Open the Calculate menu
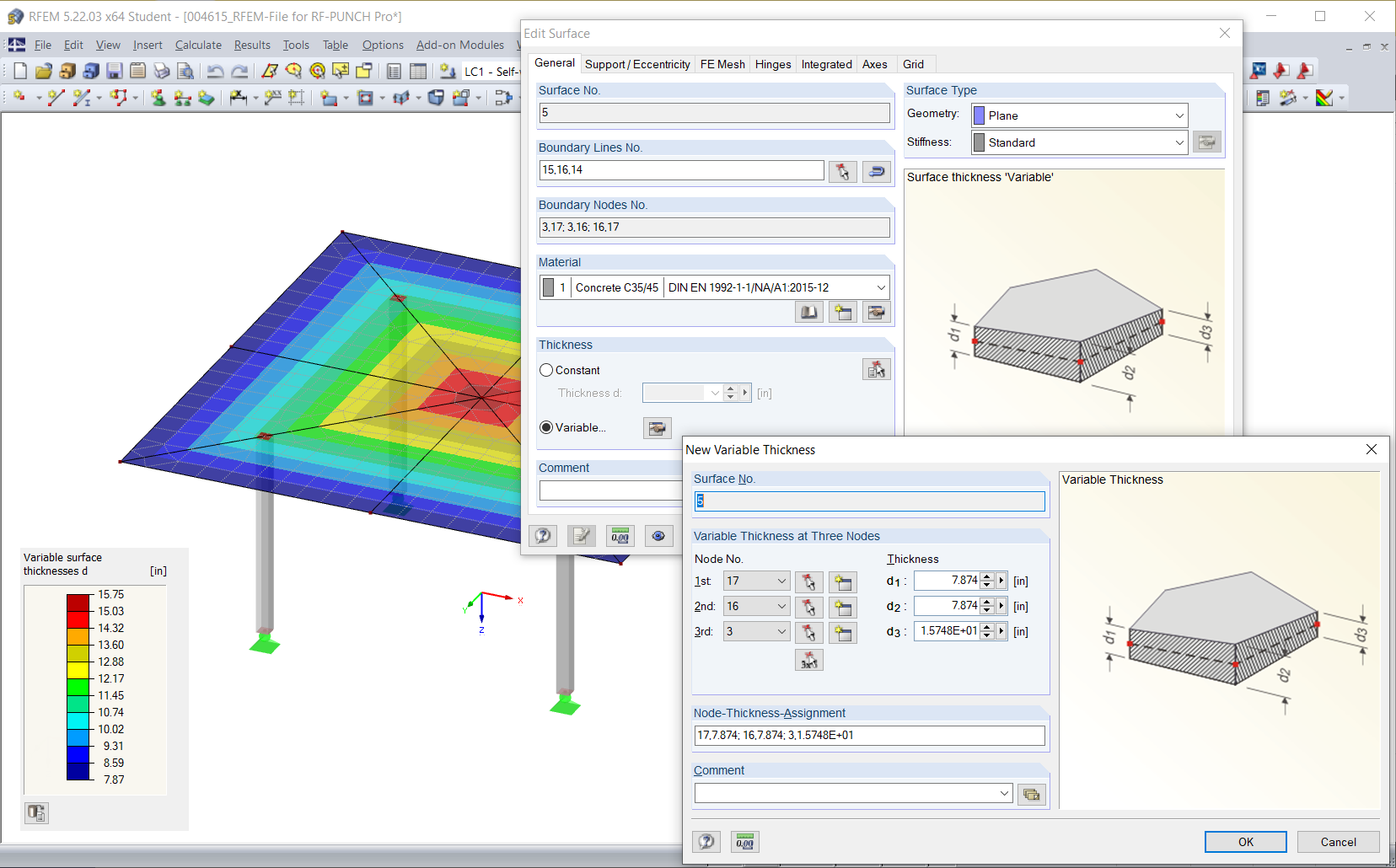The width and height of the screenshot is (1396, 868). click(197, 45)
